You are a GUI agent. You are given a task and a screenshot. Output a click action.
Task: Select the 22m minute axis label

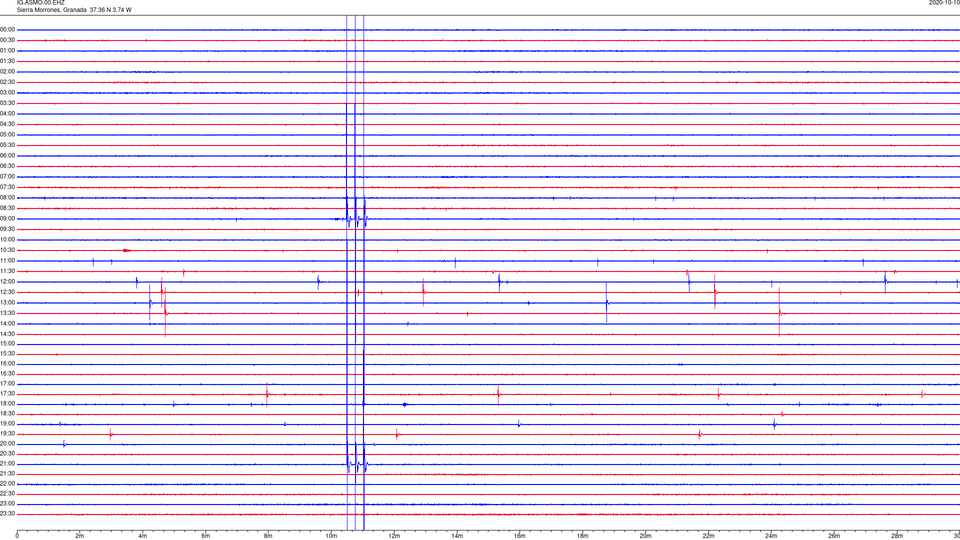click(x=708, y=536)
